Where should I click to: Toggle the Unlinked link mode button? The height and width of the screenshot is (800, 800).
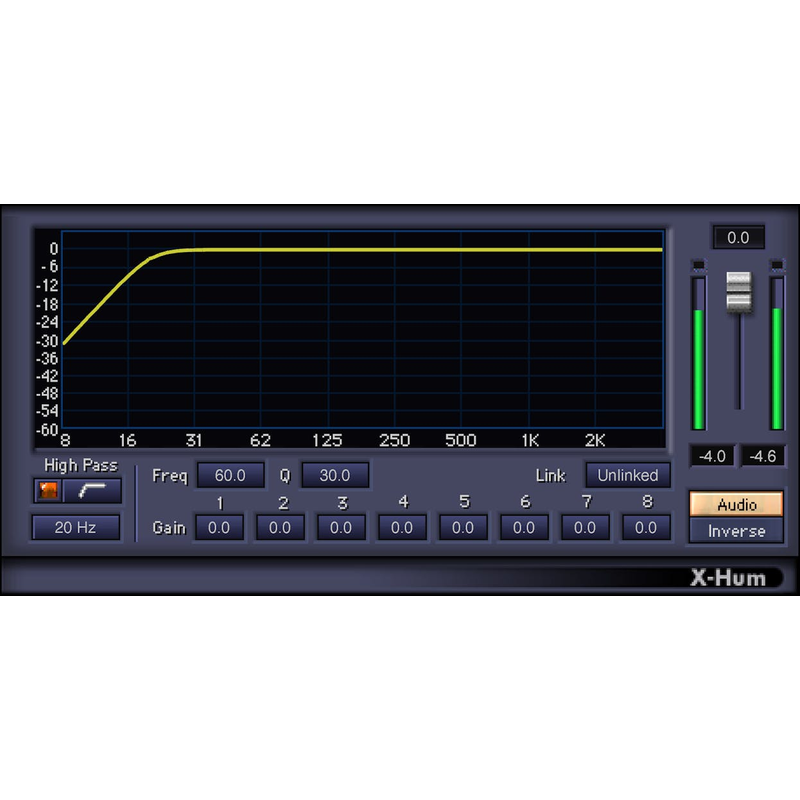click(x=628, y=476)
